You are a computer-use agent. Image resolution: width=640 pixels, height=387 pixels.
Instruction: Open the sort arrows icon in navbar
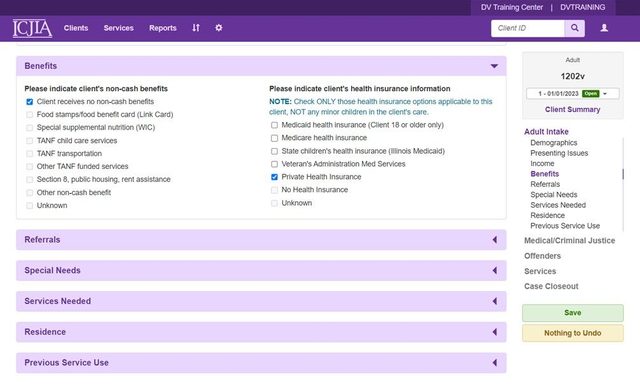196,28
